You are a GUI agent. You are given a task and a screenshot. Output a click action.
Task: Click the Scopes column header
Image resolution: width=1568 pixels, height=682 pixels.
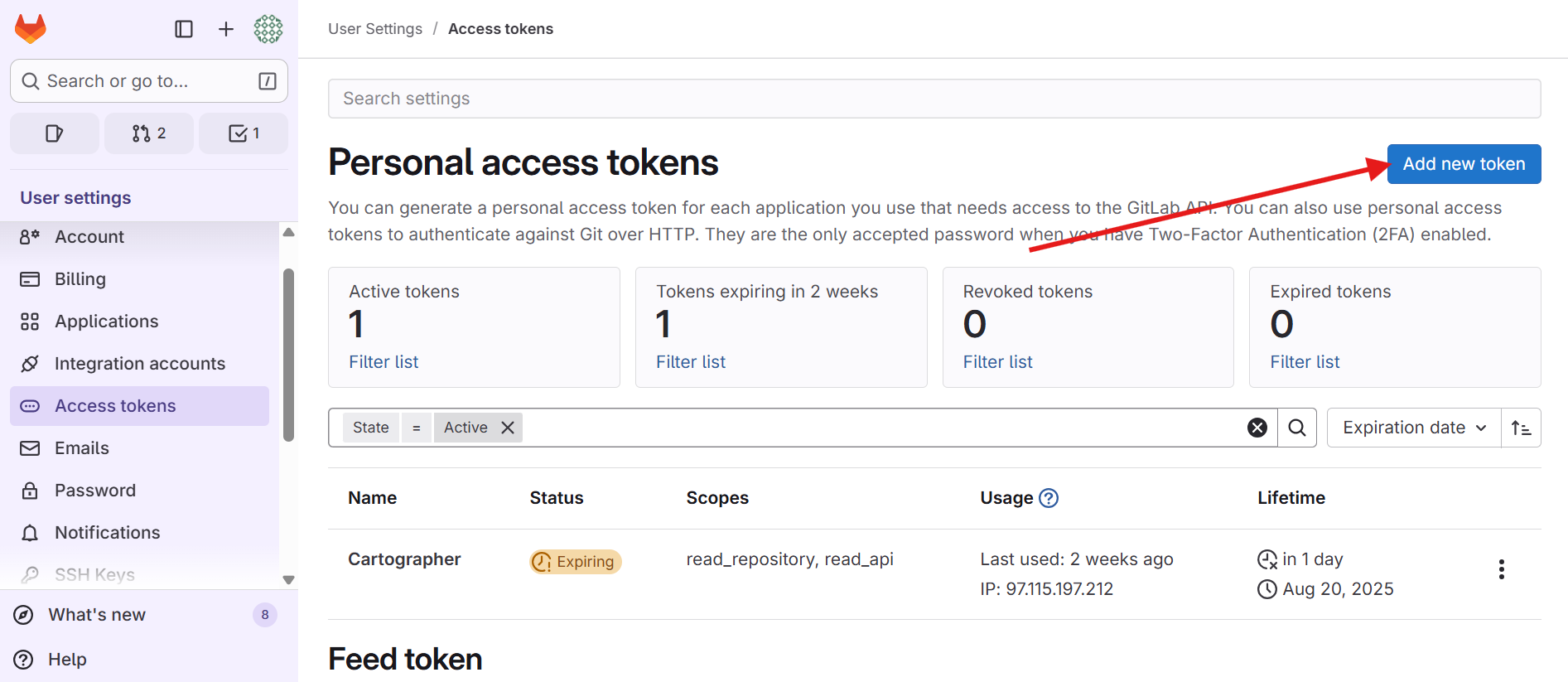(x=717, y=498)
